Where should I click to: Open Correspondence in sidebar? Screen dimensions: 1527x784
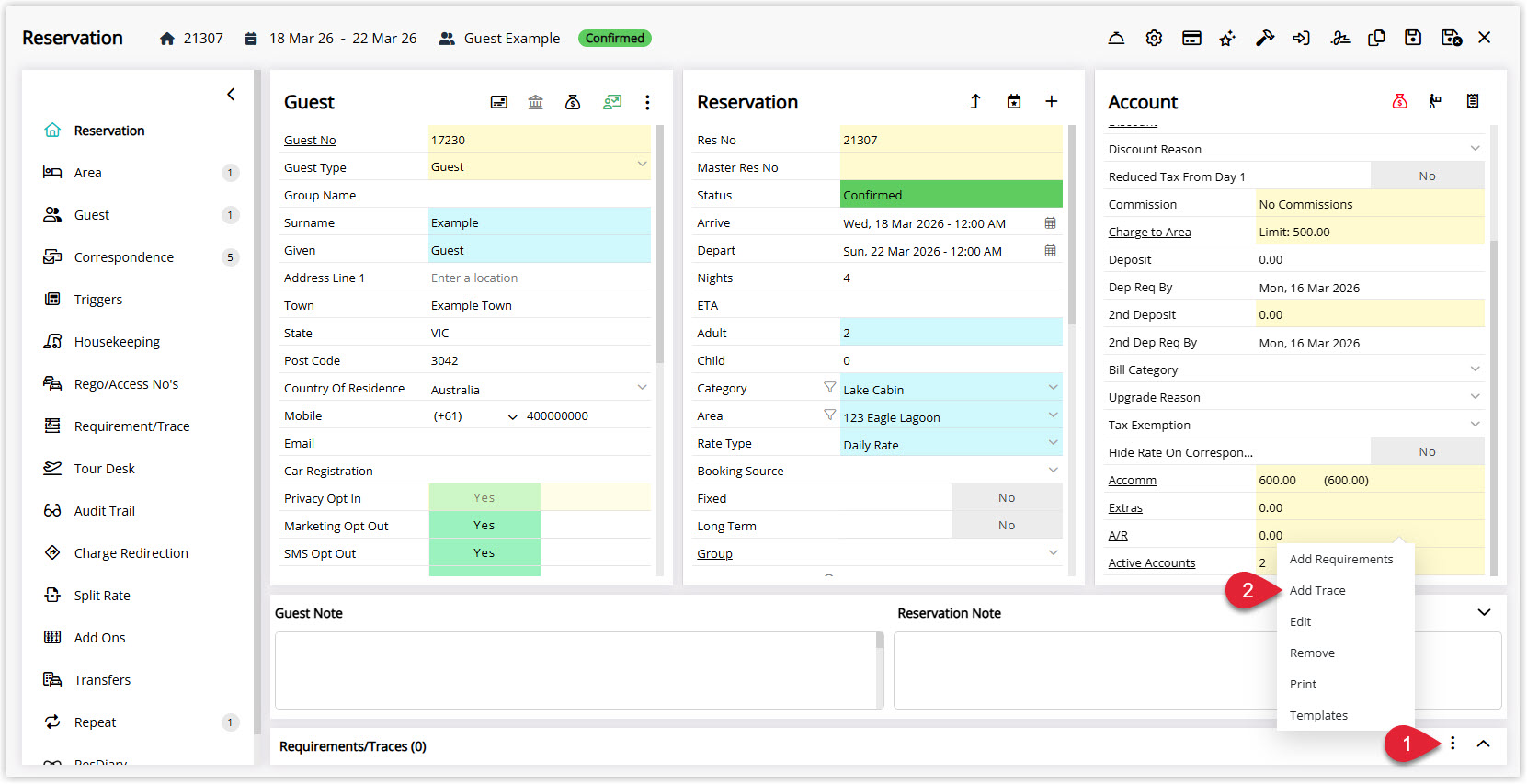pyautogui.click(x=123, y=257)
